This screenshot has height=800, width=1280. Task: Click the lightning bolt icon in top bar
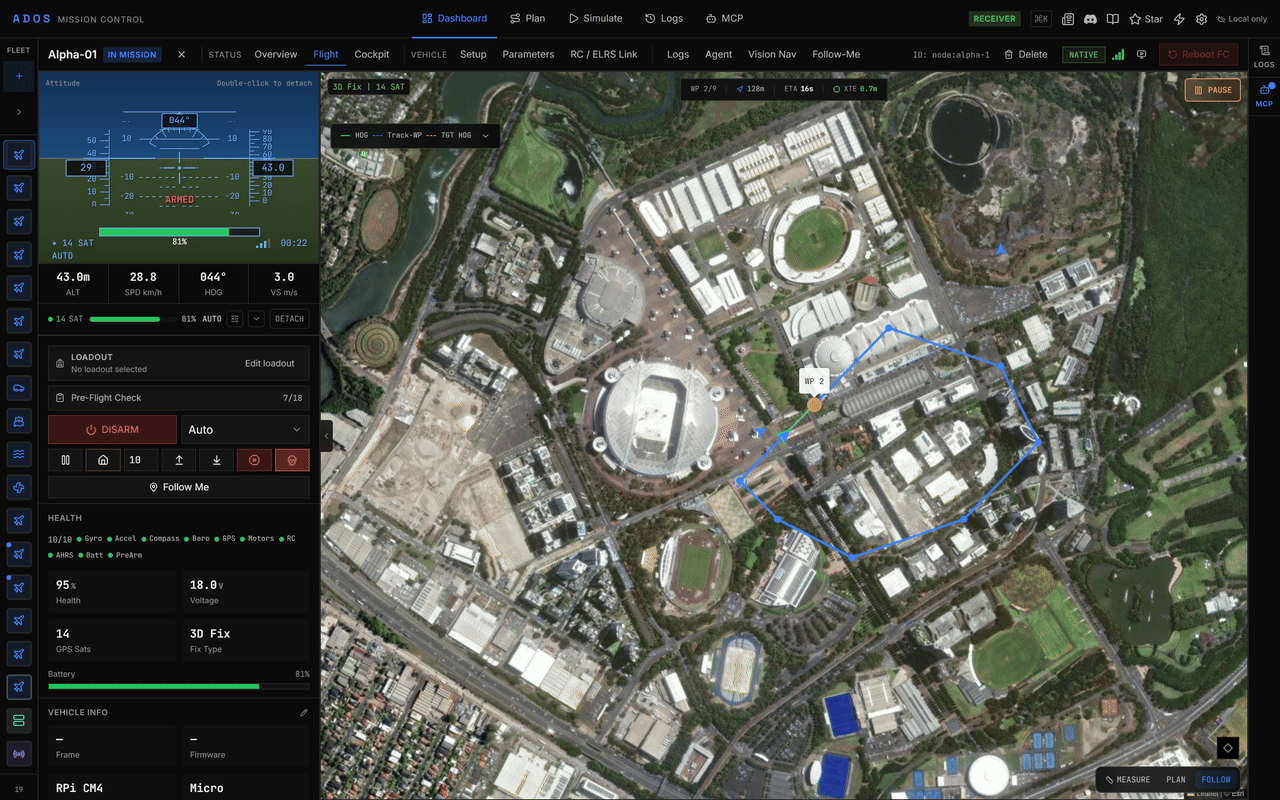click(x=1179, y=19)
